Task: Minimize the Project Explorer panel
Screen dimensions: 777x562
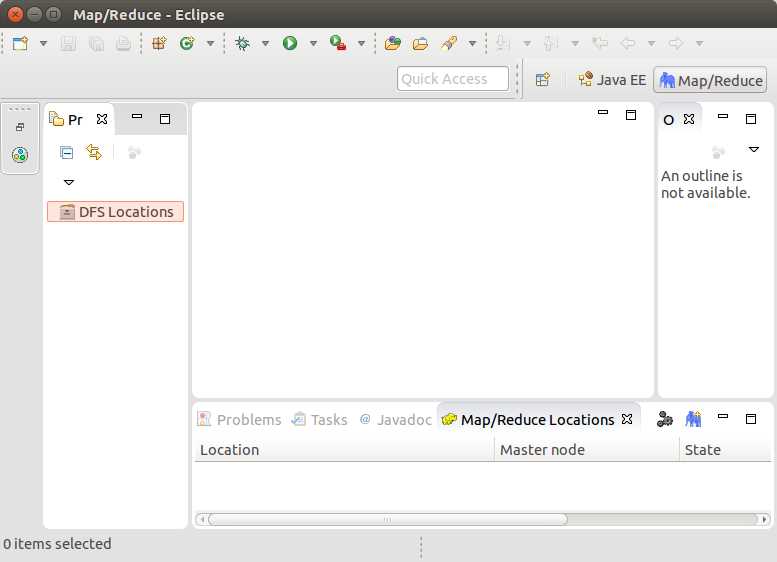Action: [x=137, y=116]
